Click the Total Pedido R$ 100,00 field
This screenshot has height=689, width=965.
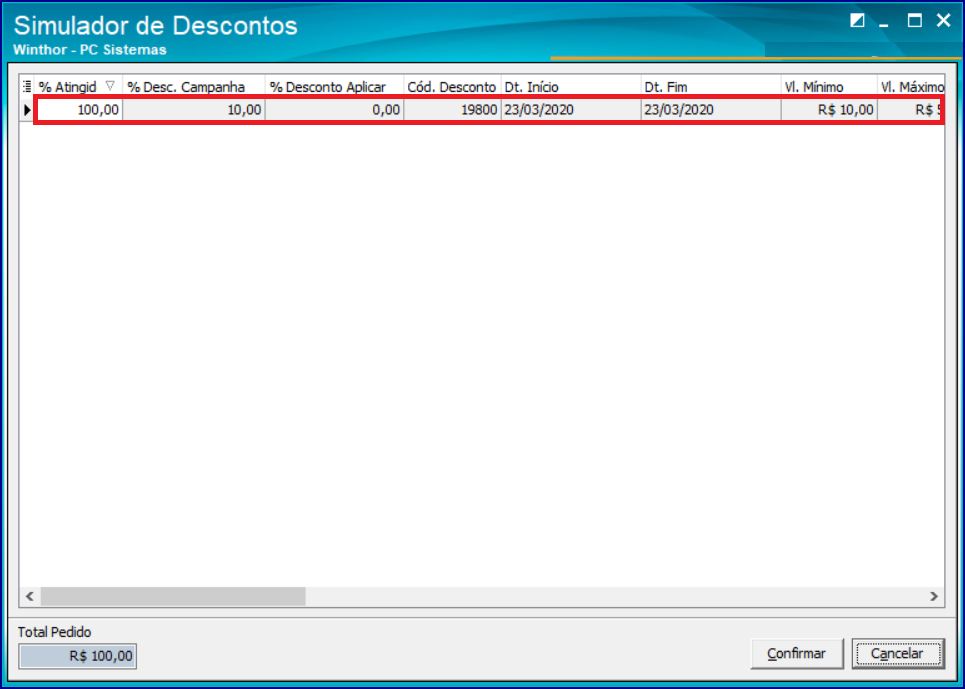(78, 656)
